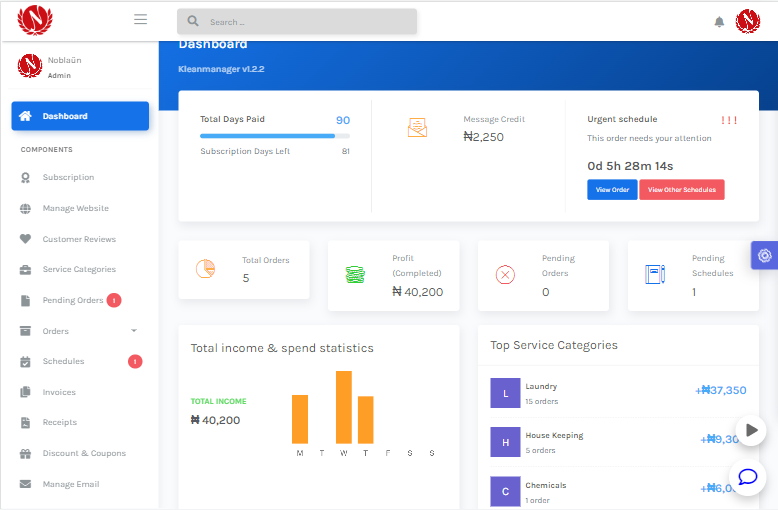The width and height of the screenshot is (778, 510).
Task: Click the Total Orders pie chart icon
Action: [x=205, y=269]
